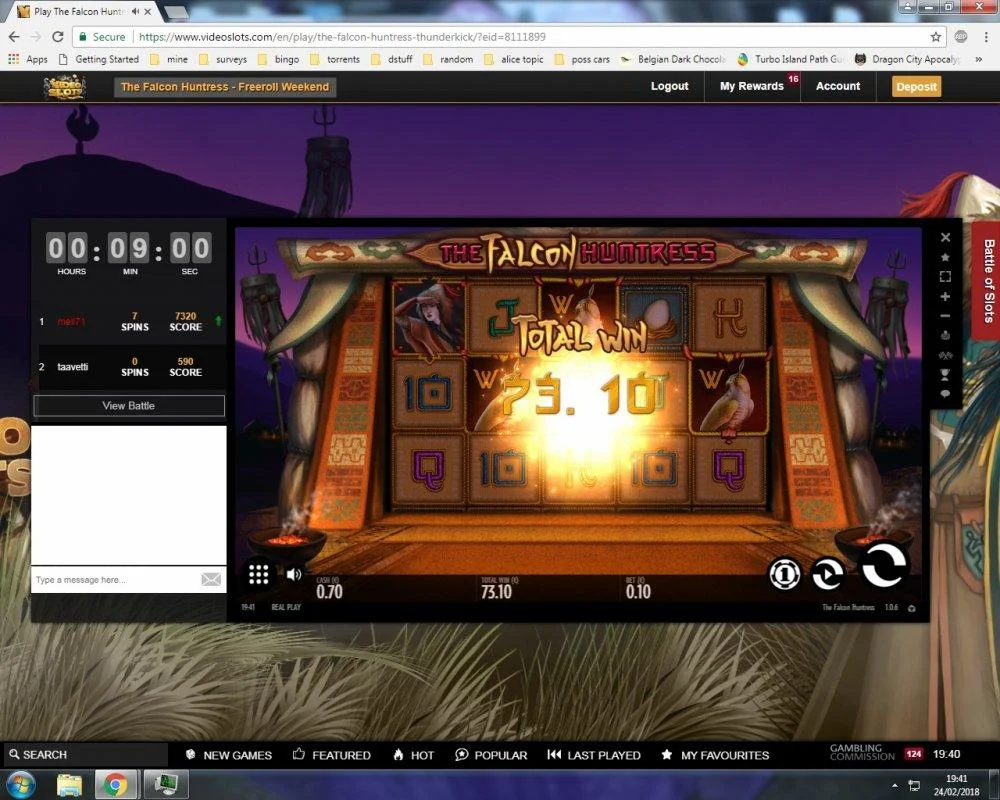1000x800 pixels.
Task: Open Chrome's three-dot menu
Action: tap(986, 37)
